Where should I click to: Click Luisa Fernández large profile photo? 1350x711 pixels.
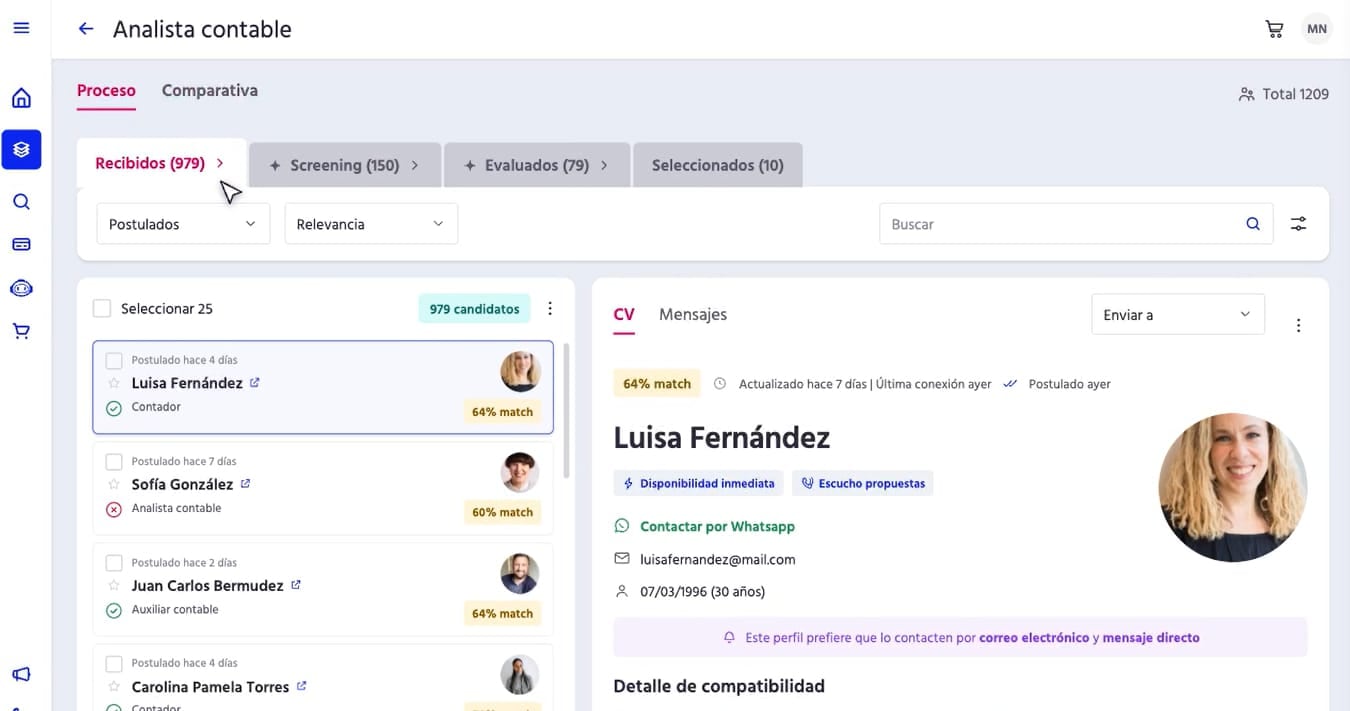tap(1233, 488)
